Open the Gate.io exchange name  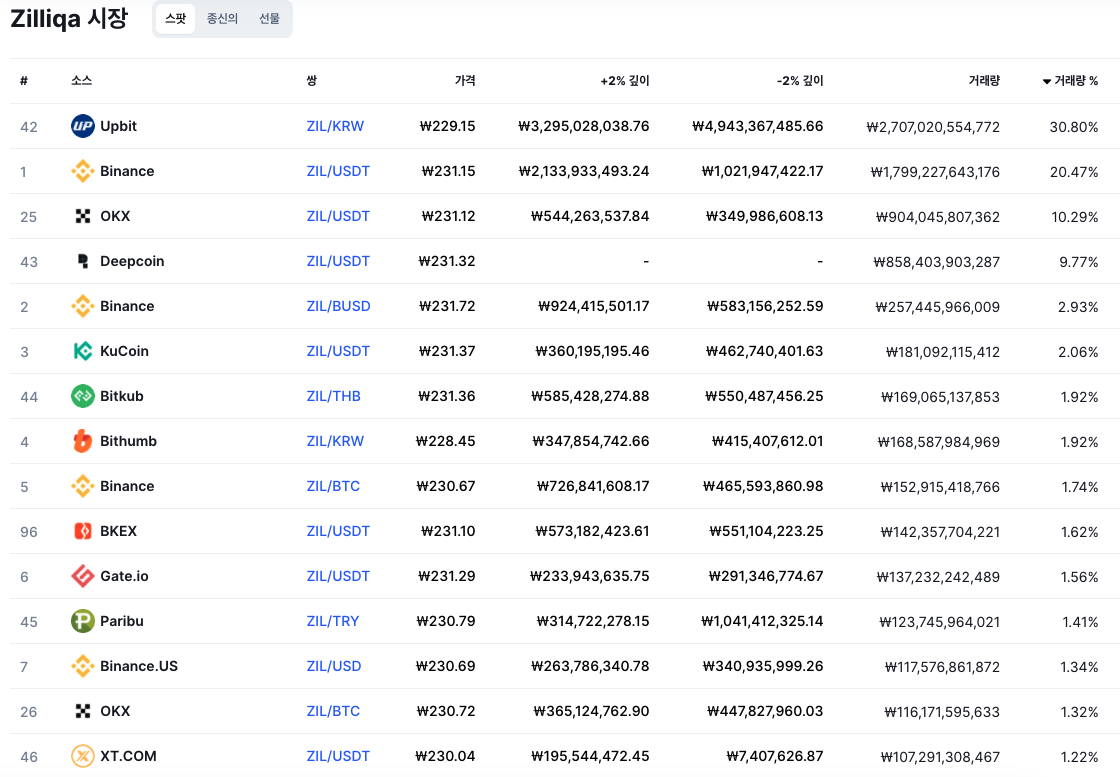pyautogui.click(x=124, y=576)
